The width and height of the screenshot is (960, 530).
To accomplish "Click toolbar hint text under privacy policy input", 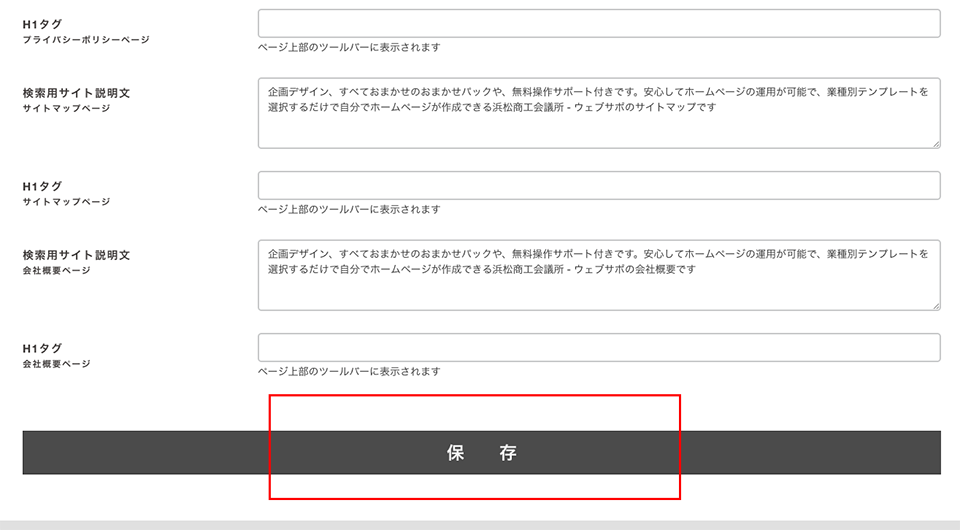I will [x=349, y=47].
